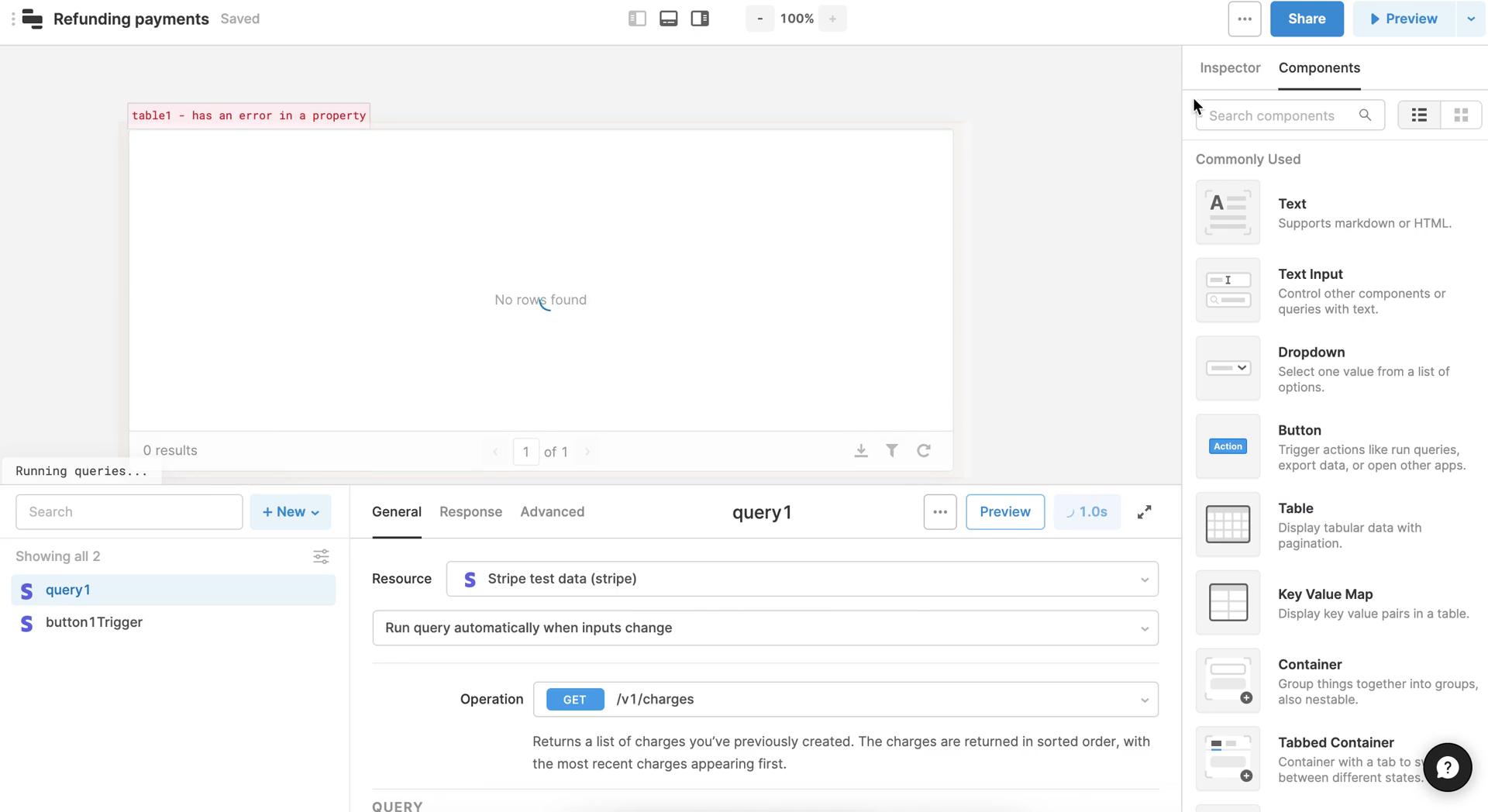Image resolution: width=1488 pixels, height=812 pixels.
Task: Click the Refunding payments app title
Action: (131, 19)
